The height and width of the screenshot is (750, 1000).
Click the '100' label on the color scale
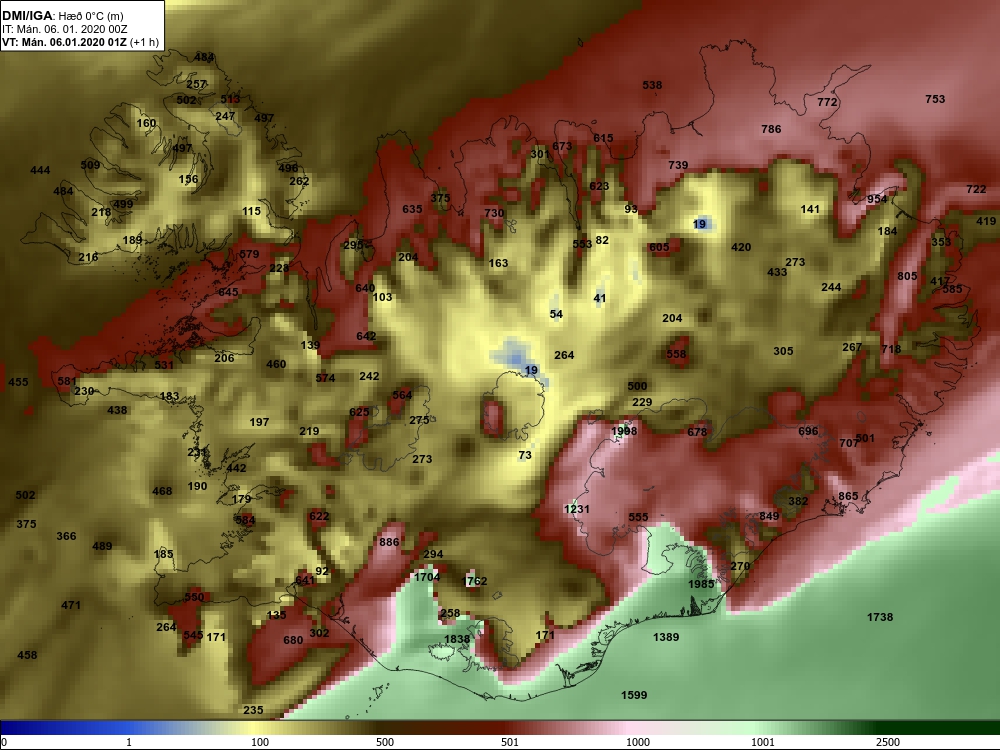[260, 742]
